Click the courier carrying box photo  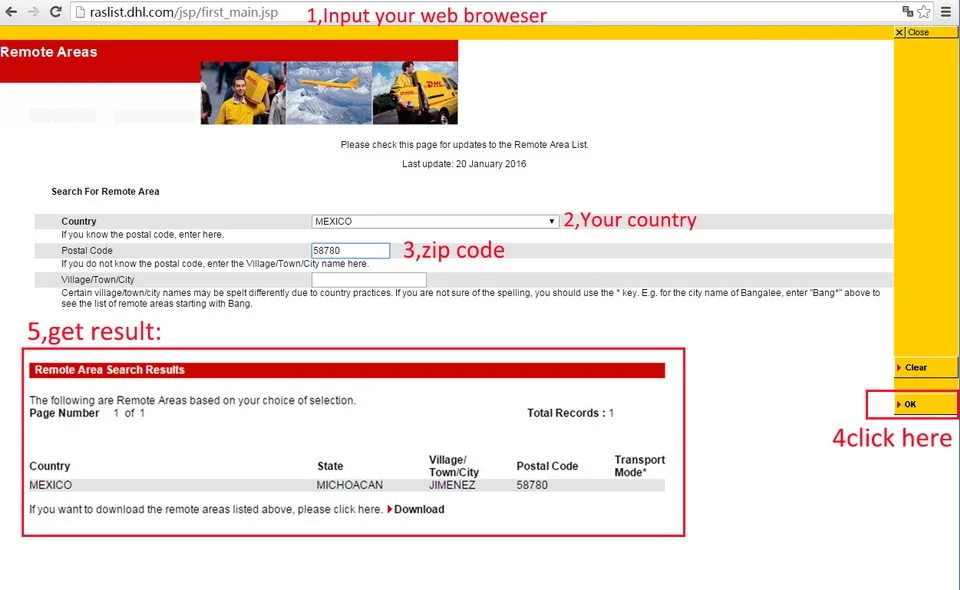[243, 93]
